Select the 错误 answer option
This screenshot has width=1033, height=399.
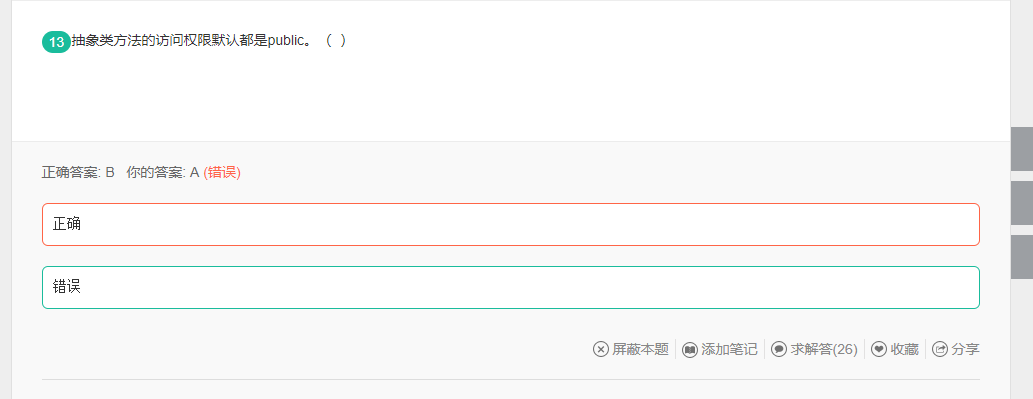point(511,287)
